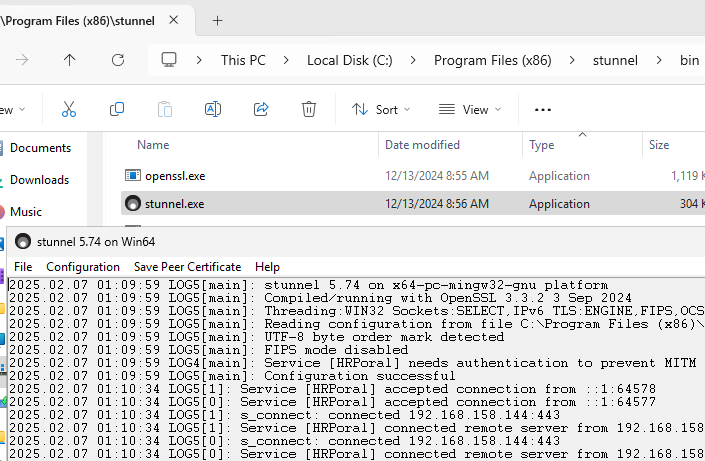Expand the View dropdown menu
705x461 pixels.
[x=469, y=109]
